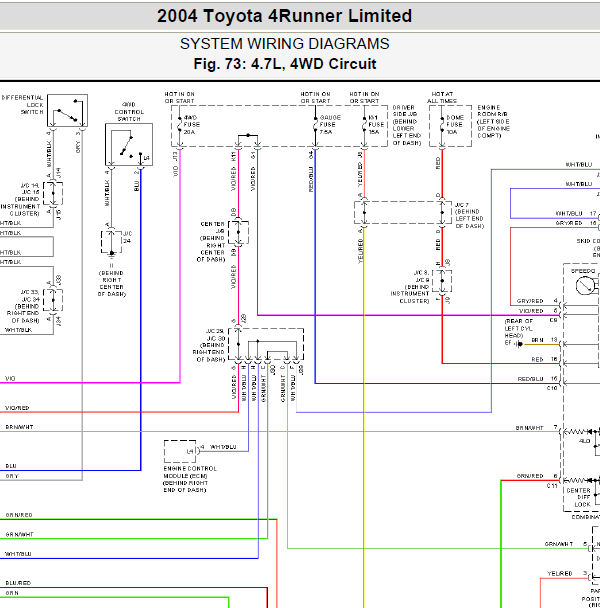Click the 'GRY/RED 16' pin label at upper right

click(576, 223)
